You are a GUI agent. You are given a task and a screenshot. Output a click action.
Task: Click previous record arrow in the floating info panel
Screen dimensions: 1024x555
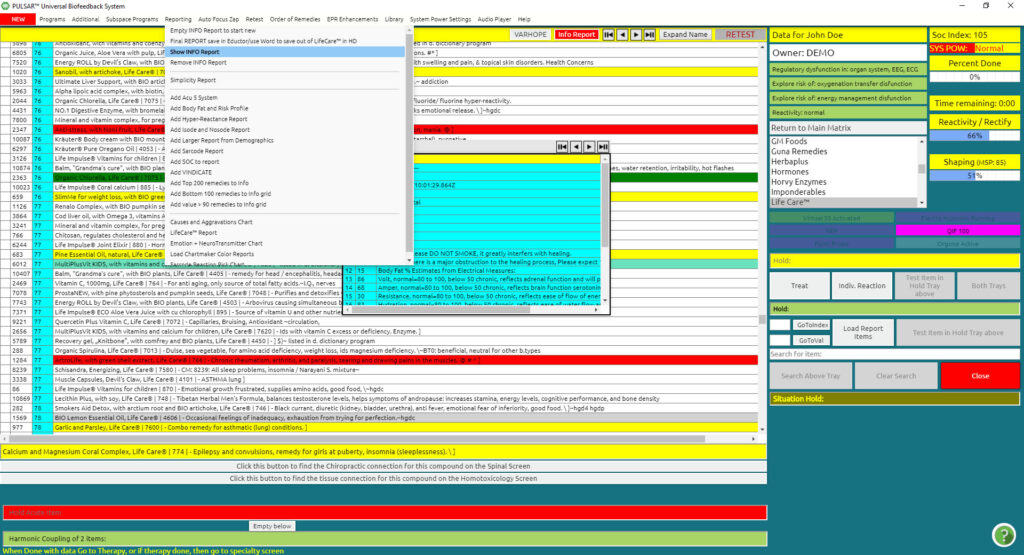click(x=575, y=147)
